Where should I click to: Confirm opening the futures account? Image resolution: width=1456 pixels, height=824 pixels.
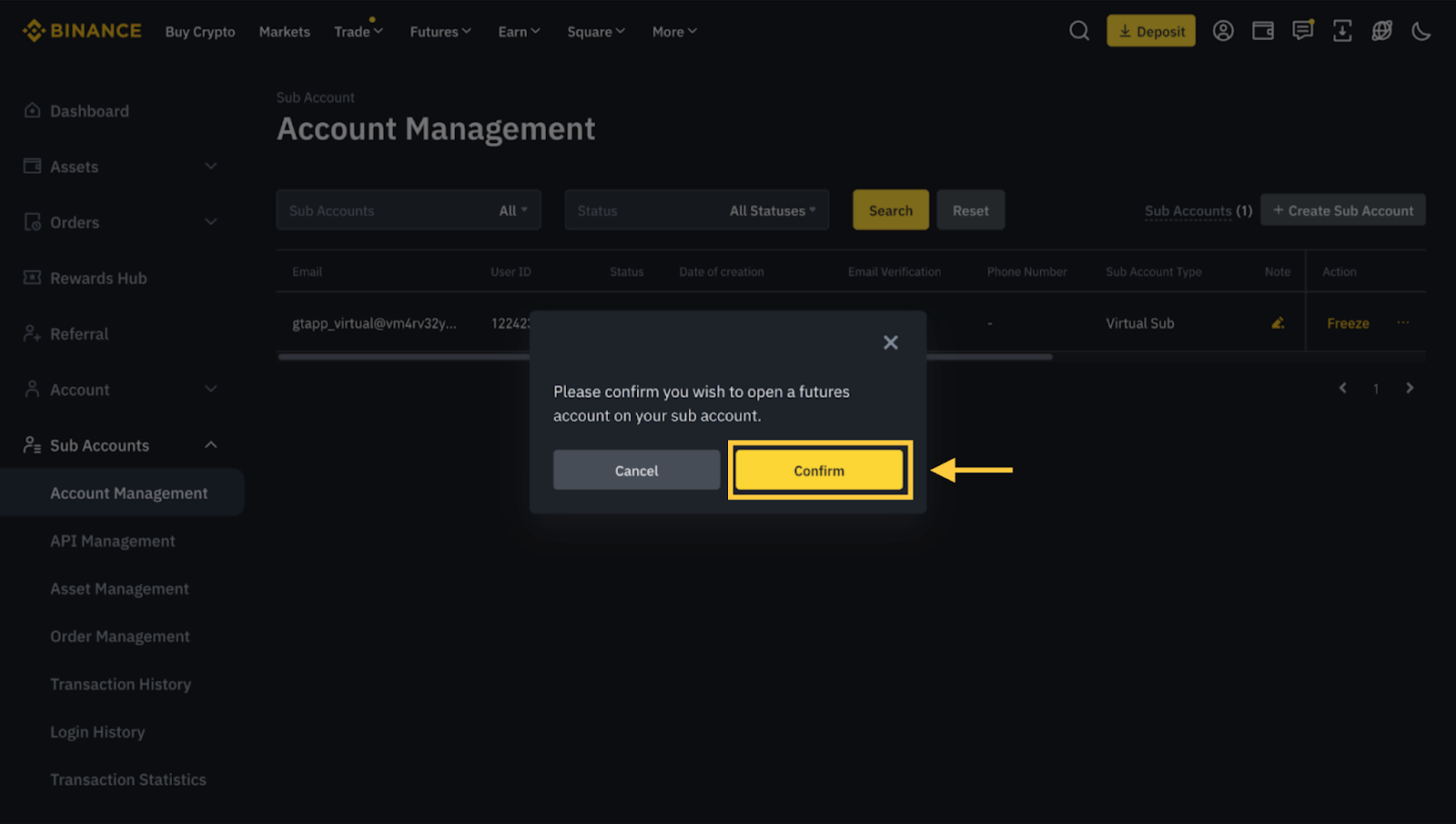click(819, 471)
